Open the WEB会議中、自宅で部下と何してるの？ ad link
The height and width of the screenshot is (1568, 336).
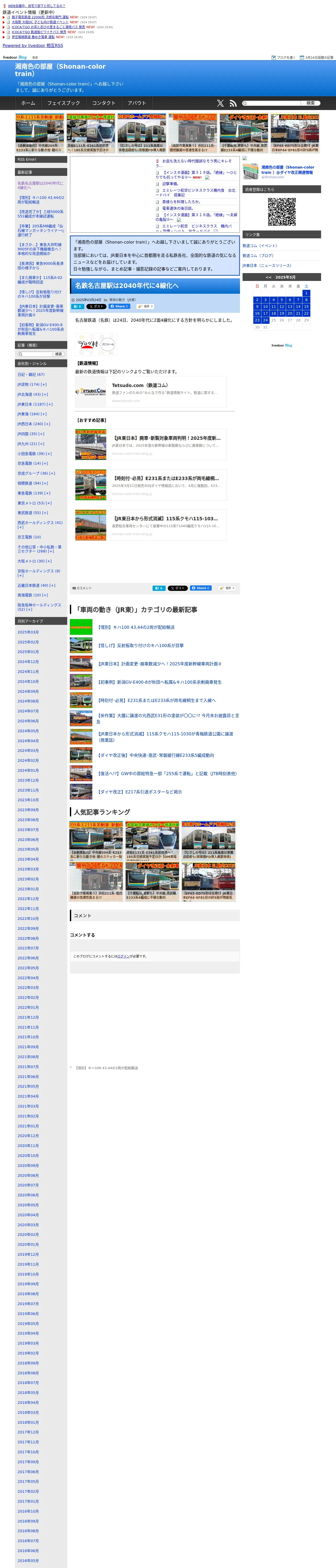(37, 5)
